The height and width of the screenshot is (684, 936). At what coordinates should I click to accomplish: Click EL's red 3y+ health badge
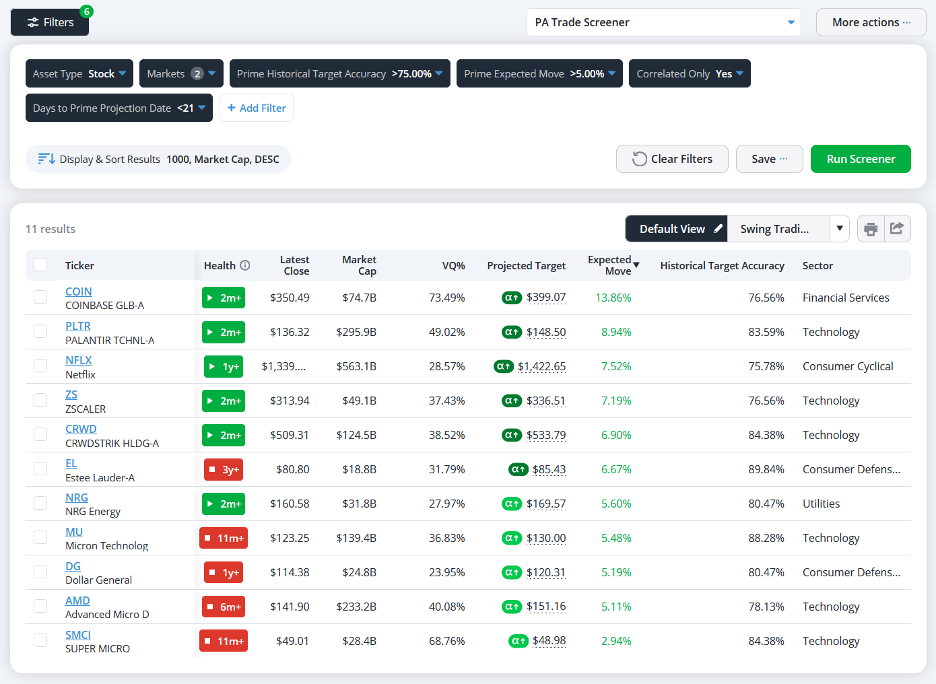click(223, 470)
